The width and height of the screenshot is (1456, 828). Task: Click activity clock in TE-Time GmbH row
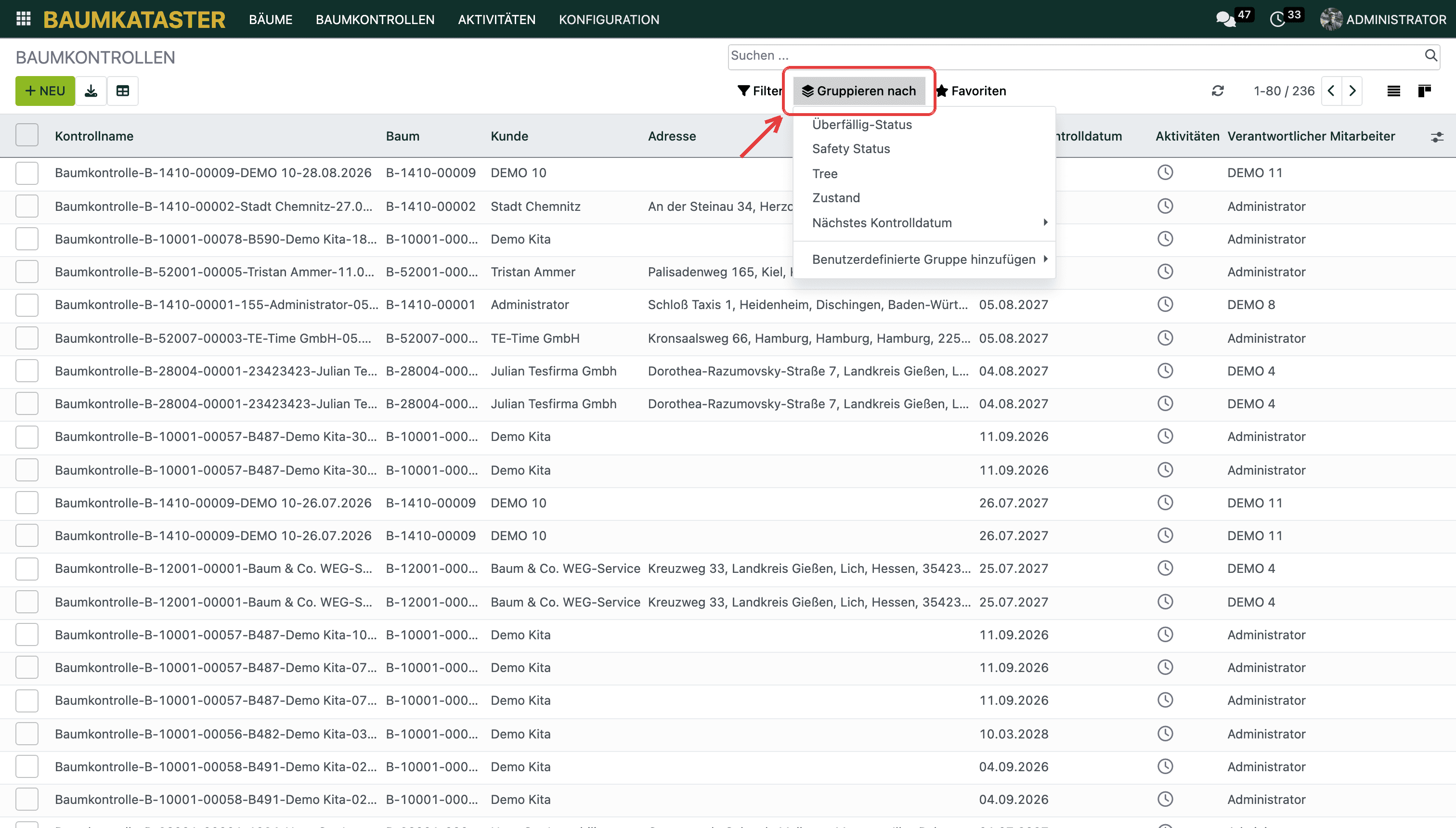coord(1165,338)
